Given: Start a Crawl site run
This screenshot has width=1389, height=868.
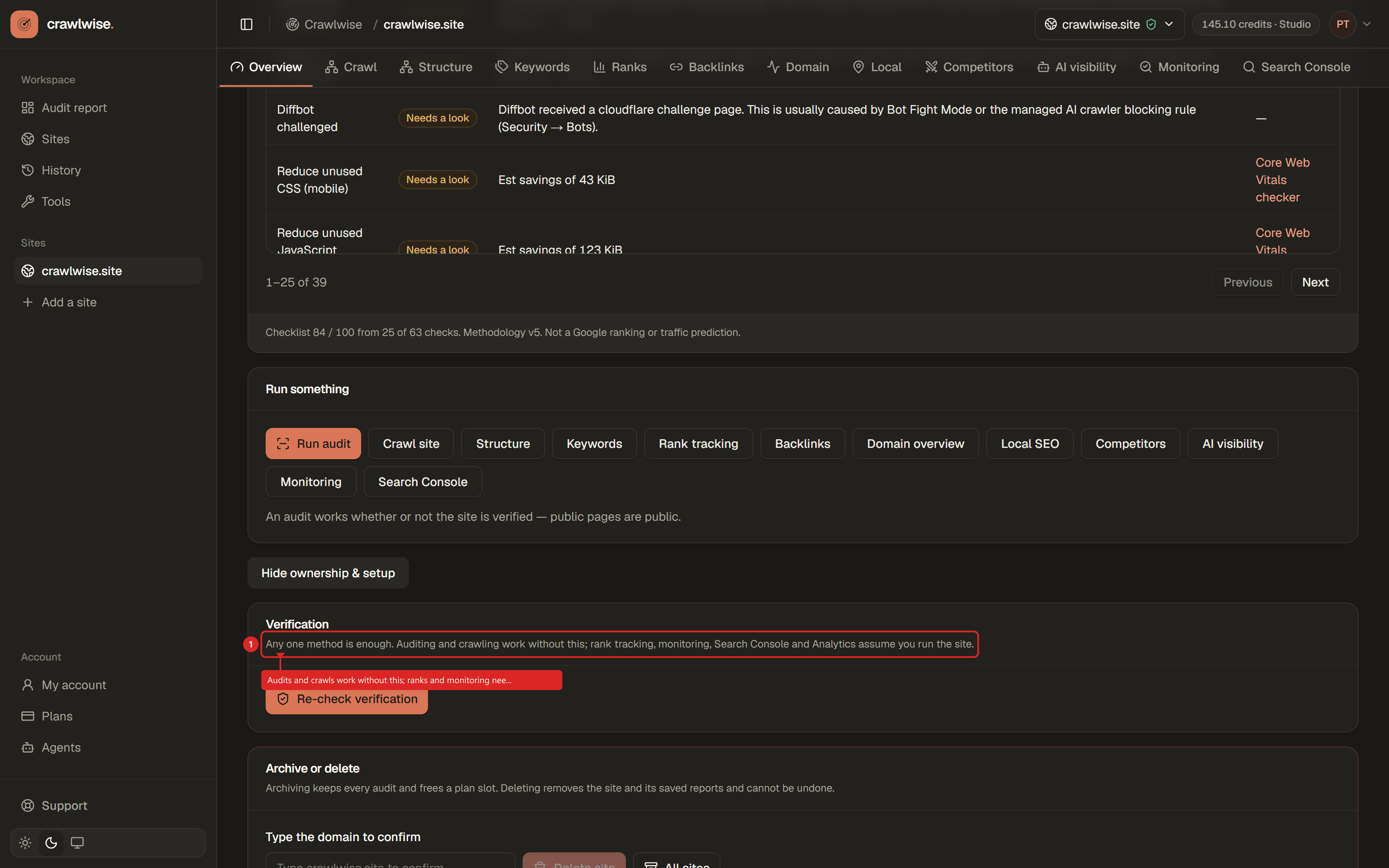Looking at the screenshot, I should pyautogui.click(x=411, y=444).
